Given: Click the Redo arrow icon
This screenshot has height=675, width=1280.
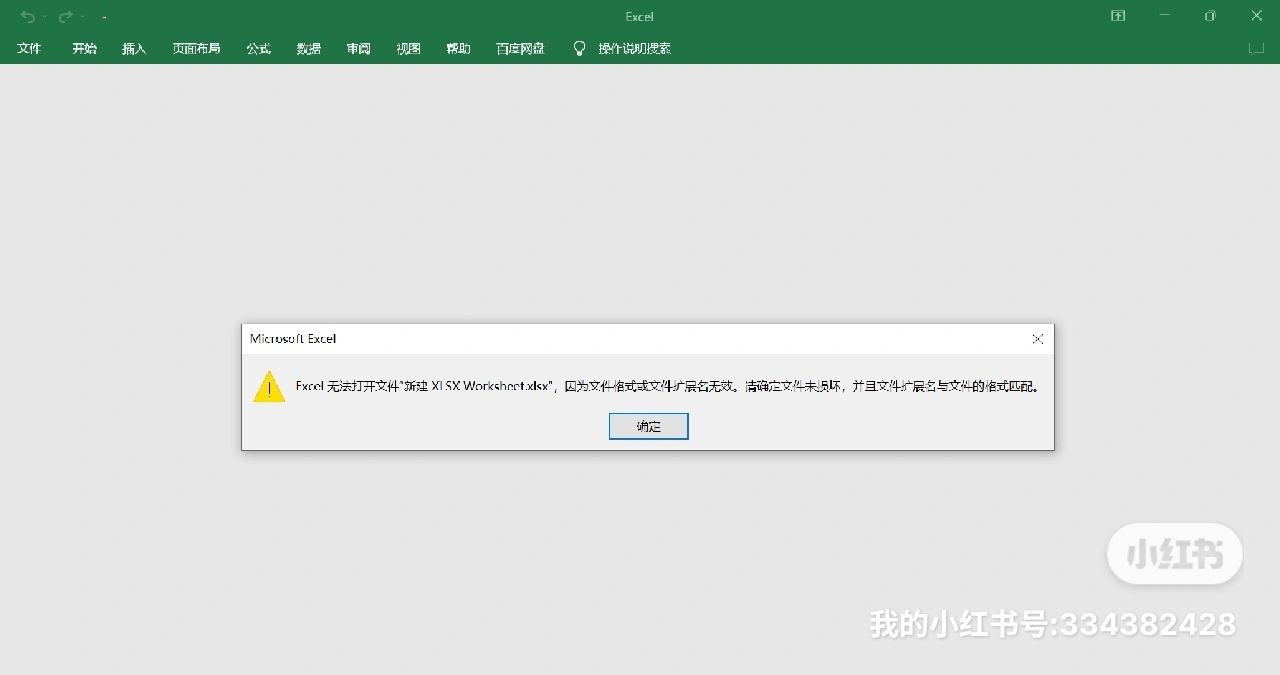Looking at the screenshot, I should coord(66,17).
